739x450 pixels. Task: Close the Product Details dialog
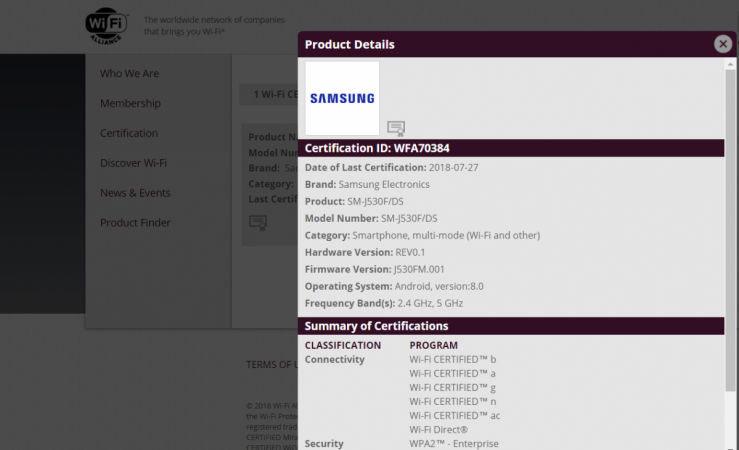(x=723, y=44)
